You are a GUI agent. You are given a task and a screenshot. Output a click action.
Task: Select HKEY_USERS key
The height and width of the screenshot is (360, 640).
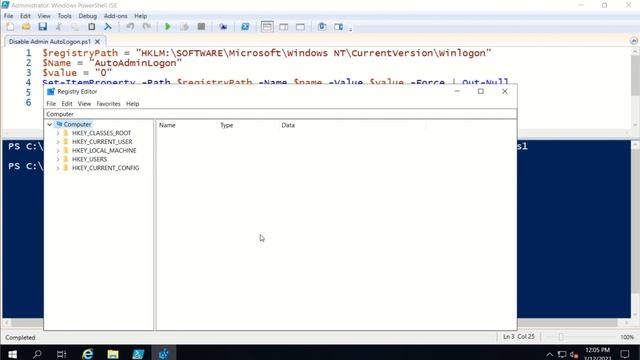click(x=89, y=159)
